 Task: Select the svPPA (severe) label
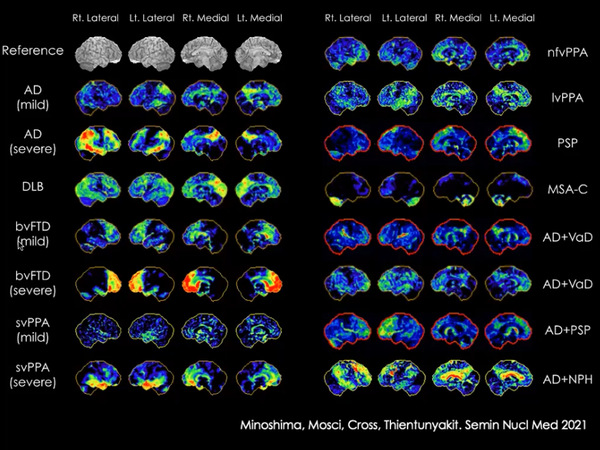pos(33,375)
